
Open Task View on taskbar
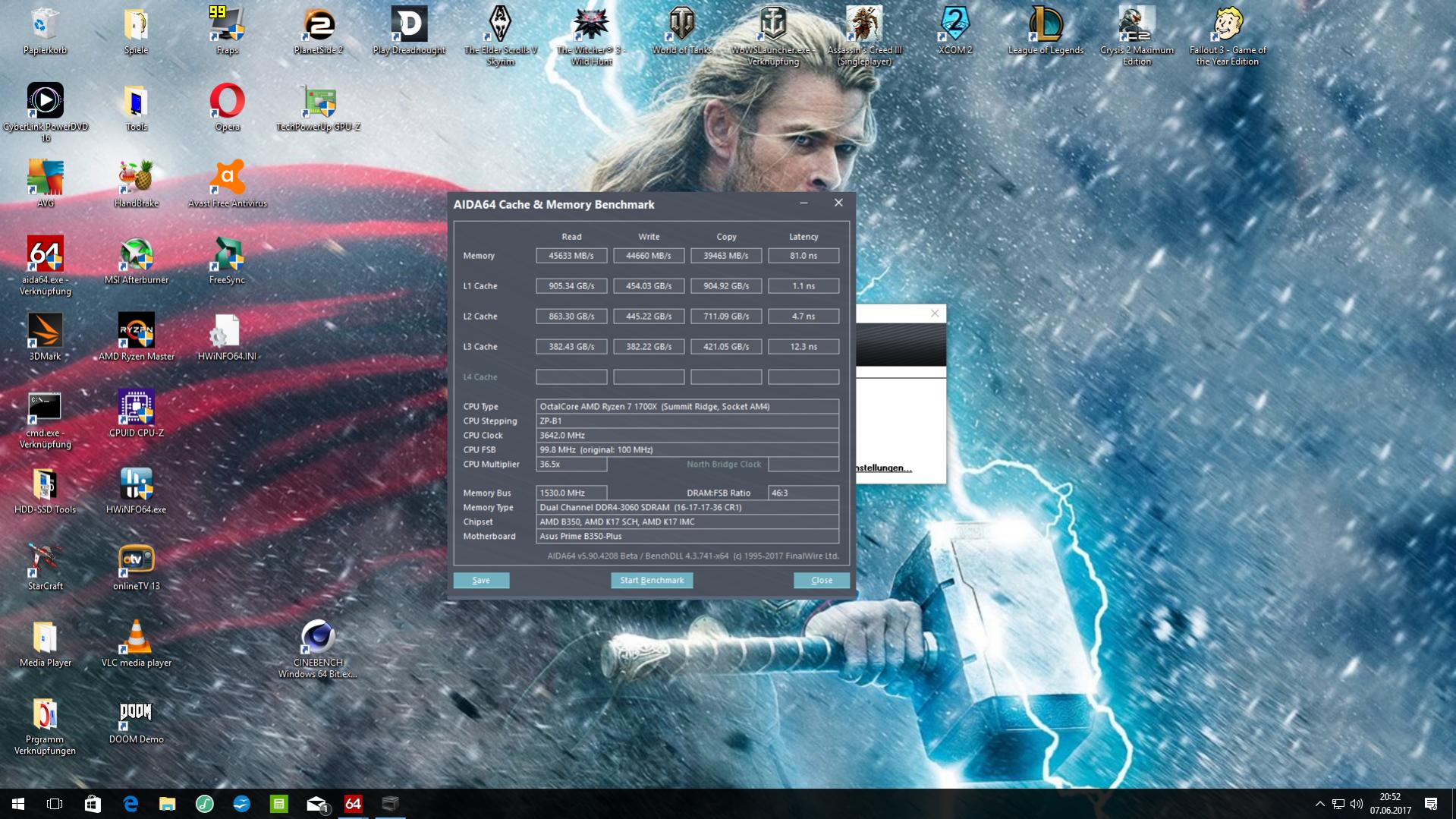[x=55, y=804]
